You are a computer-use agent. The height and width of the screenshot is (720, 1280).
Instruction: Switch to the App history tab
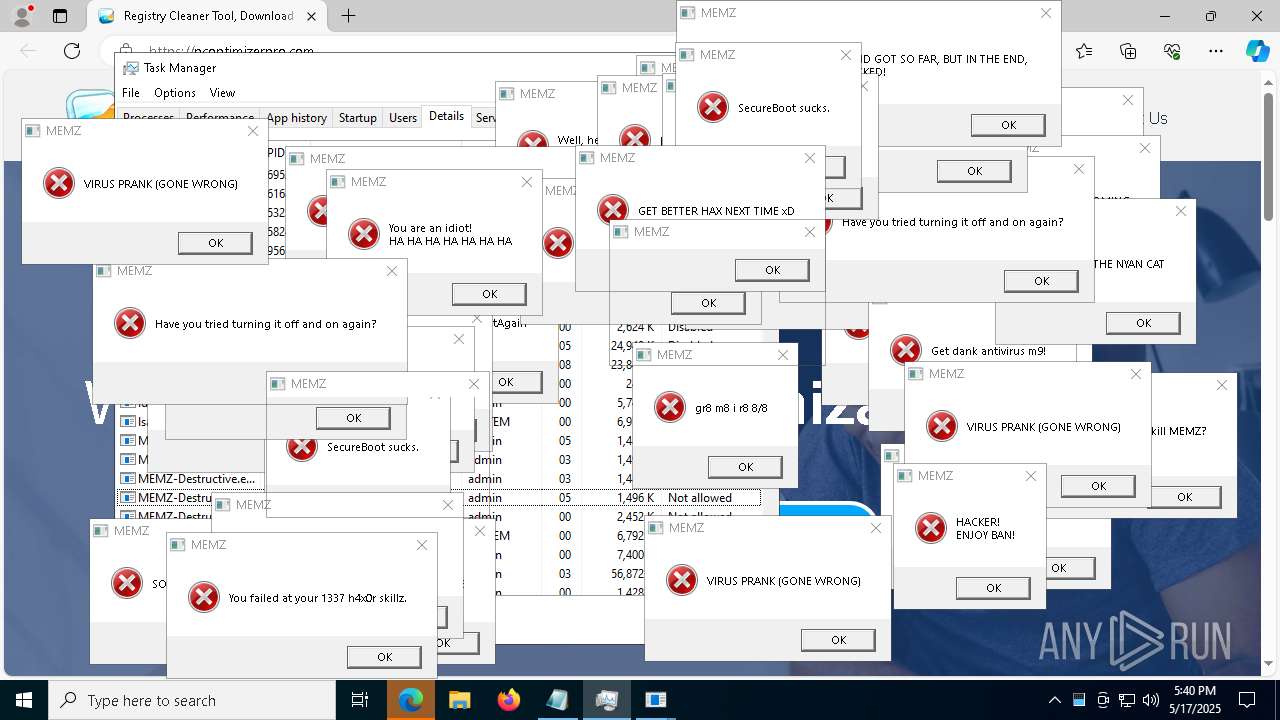pos(296,117)
